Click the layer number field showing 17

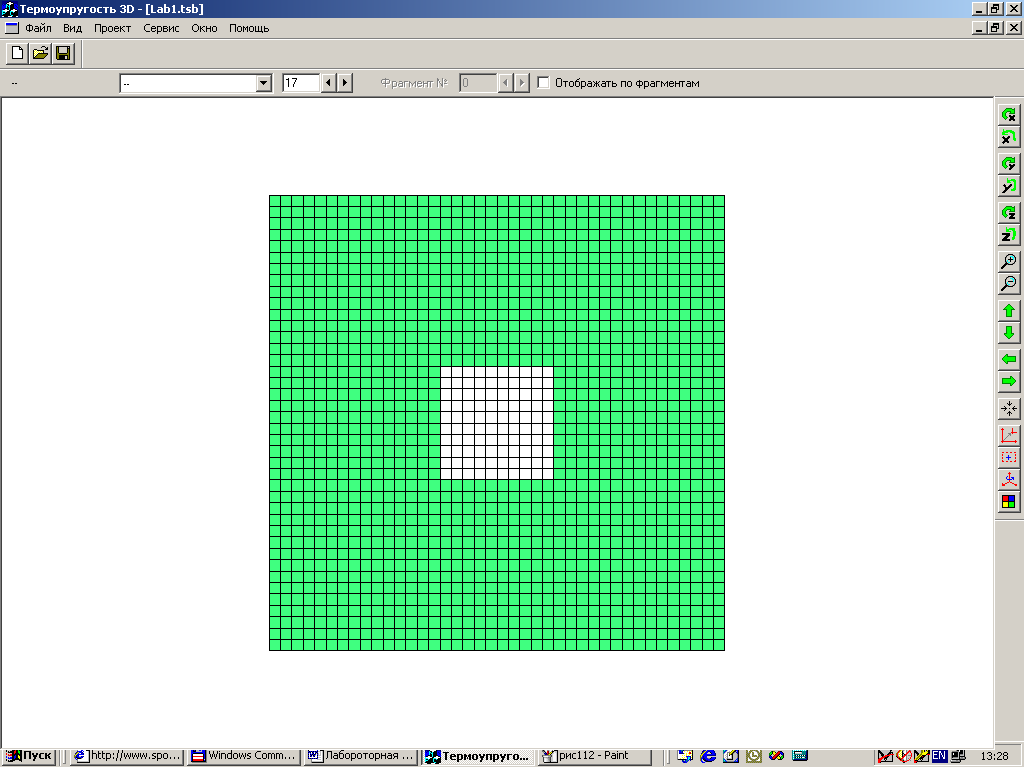[301, 83]
